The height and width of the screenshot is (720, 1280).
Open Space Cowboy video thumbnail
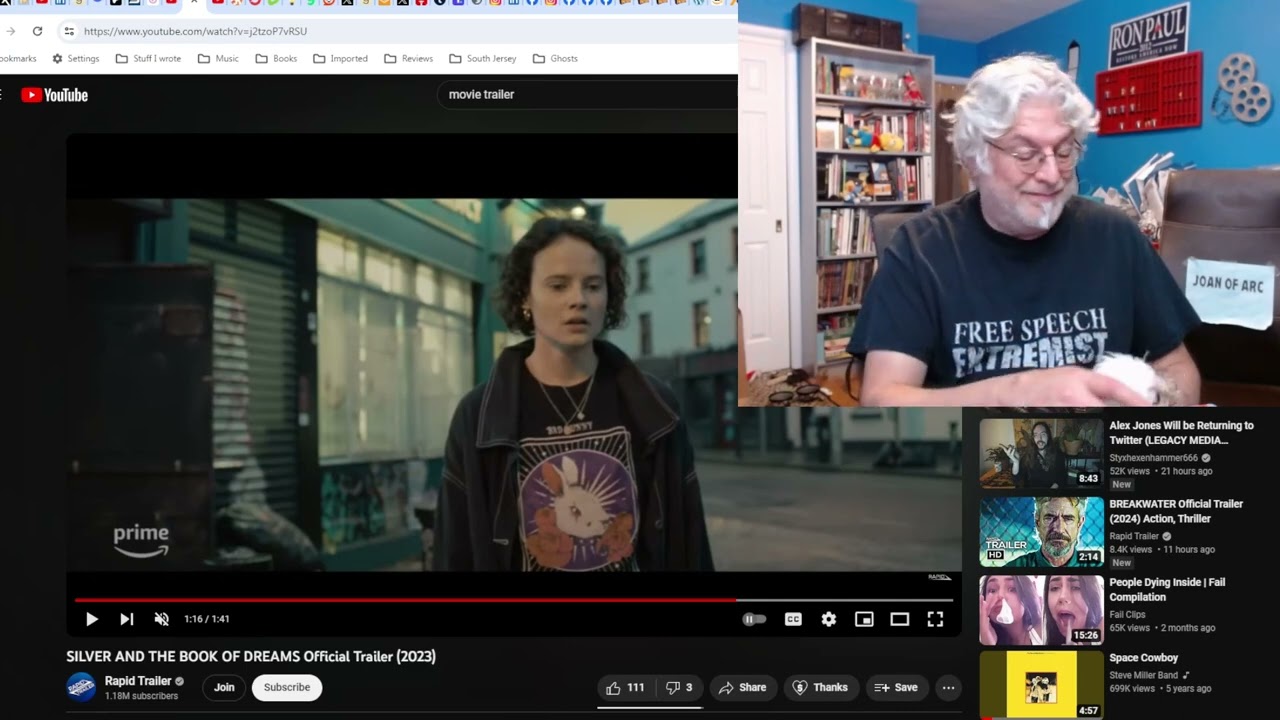pos(1041,686)
